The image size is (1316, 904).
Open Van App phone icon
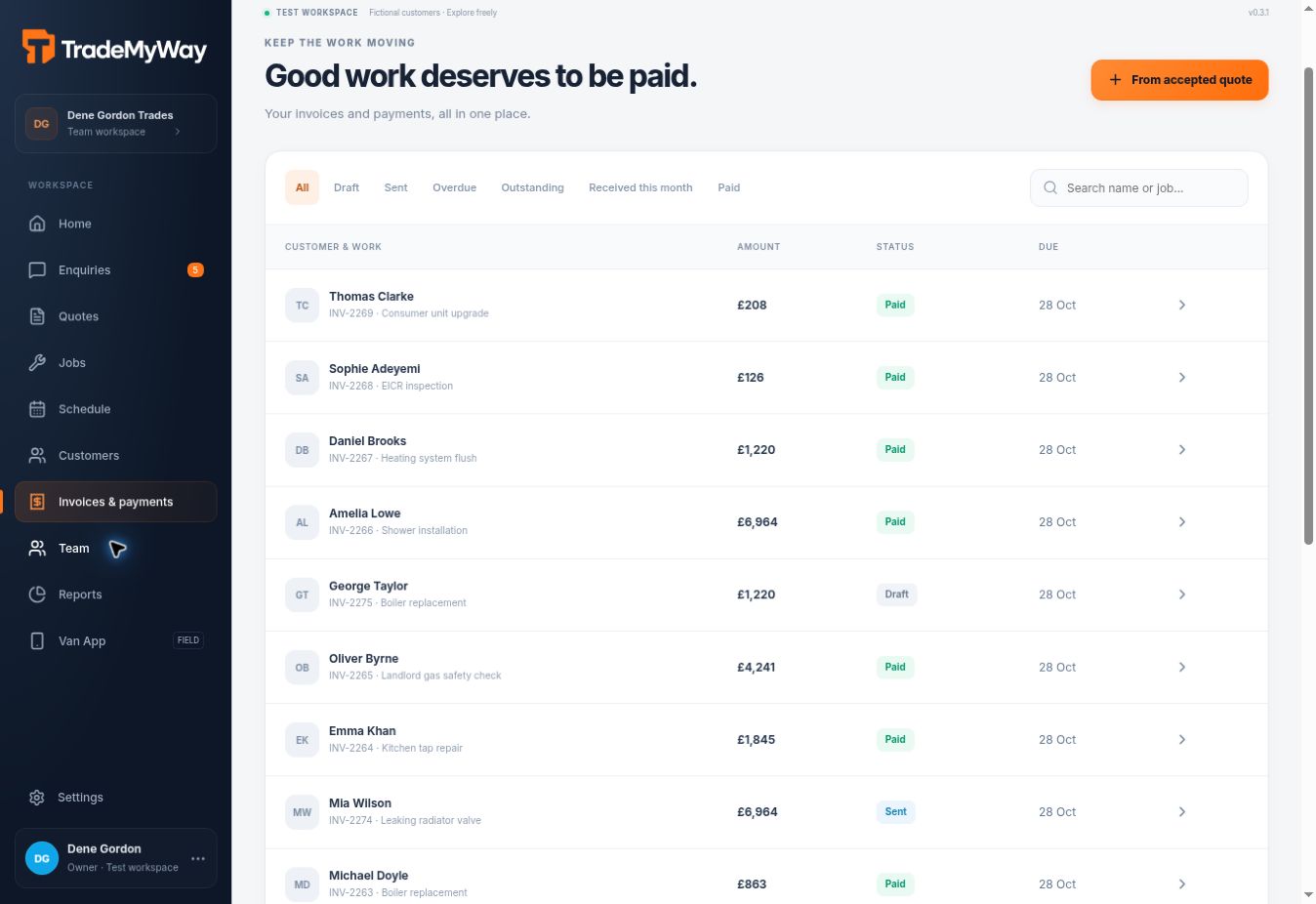37,641
